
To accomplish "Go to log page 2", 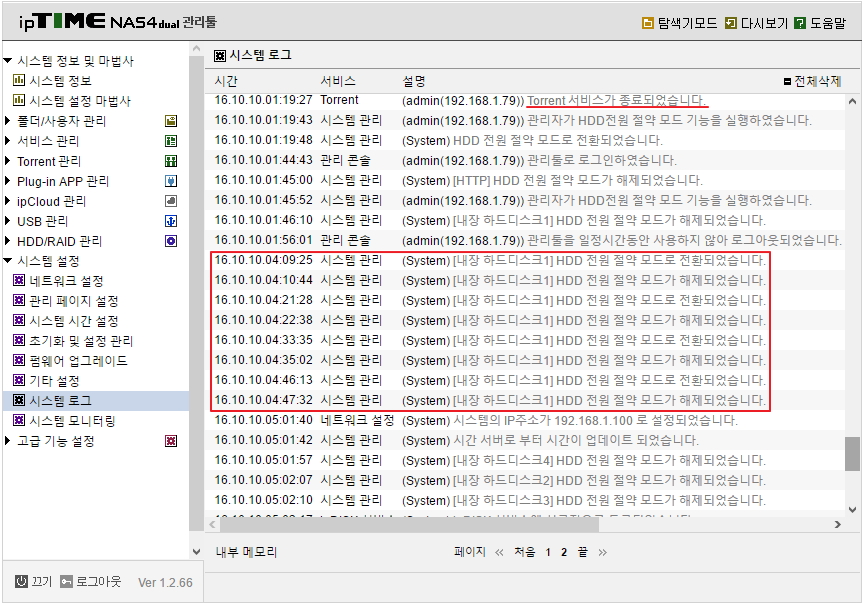I will click(564, 552).
